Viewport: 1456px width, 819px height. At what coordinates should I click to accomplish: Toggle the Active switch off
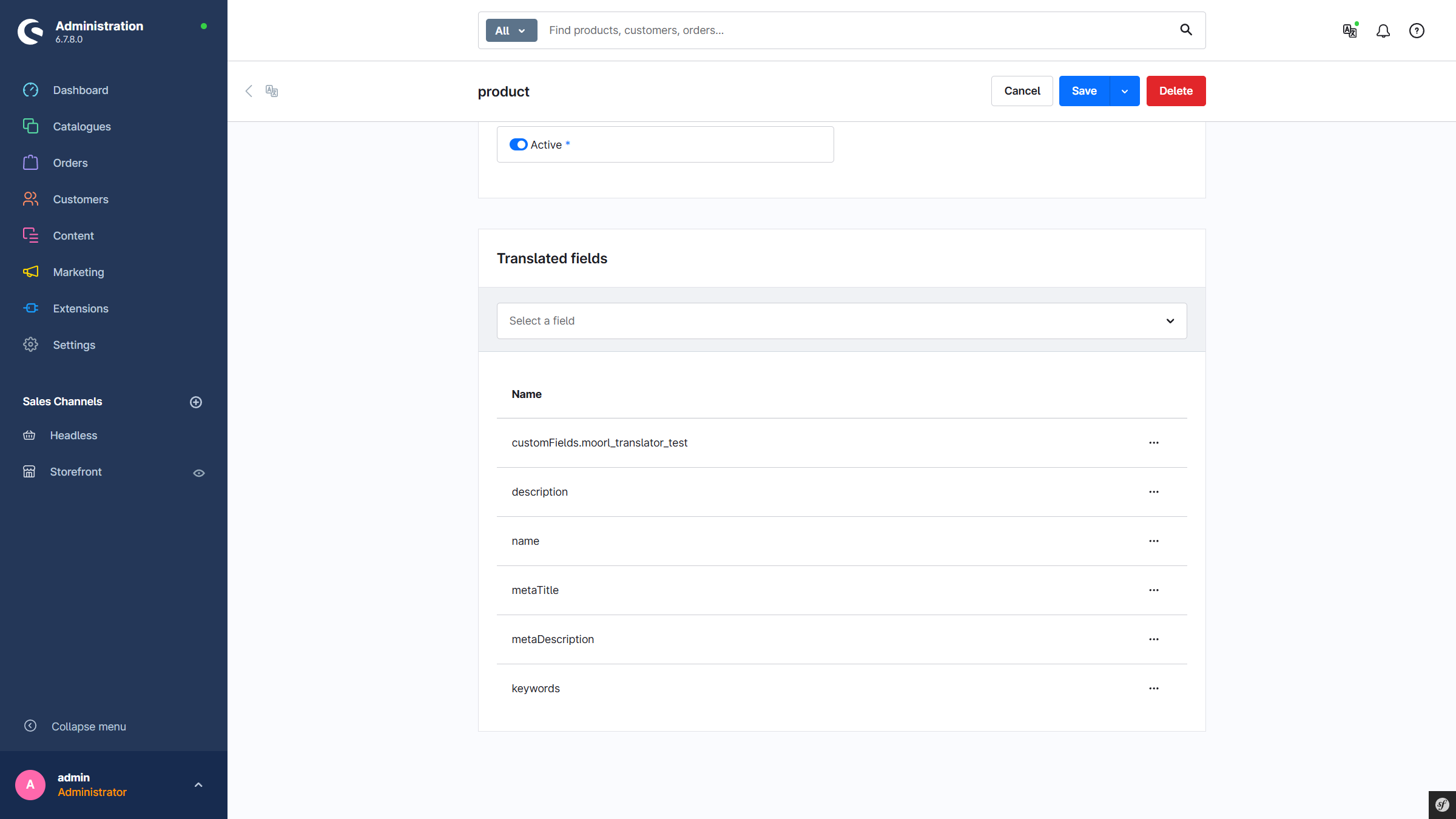pyautogui.click(x=519, y=144)
